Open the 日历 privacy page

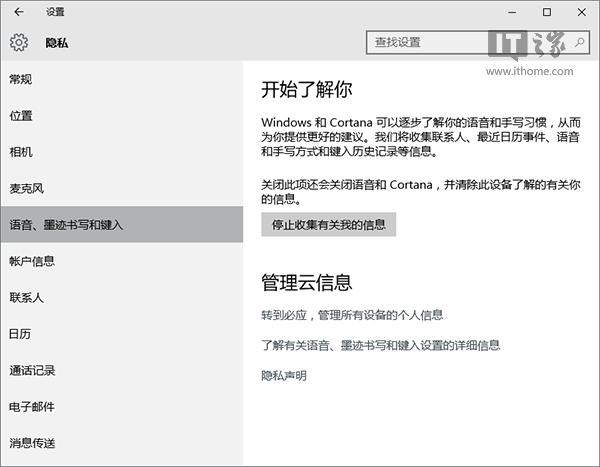tap(21, 334)
